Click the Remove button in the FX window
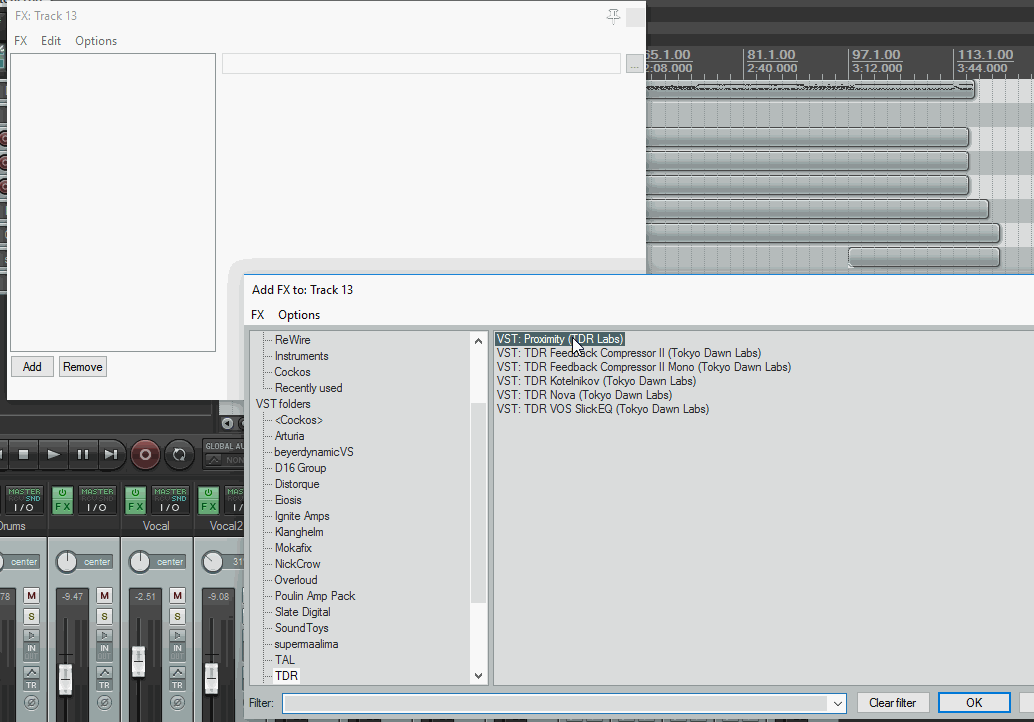The height and width of the screenshot is (722, 1034). (x=82, y=367)
